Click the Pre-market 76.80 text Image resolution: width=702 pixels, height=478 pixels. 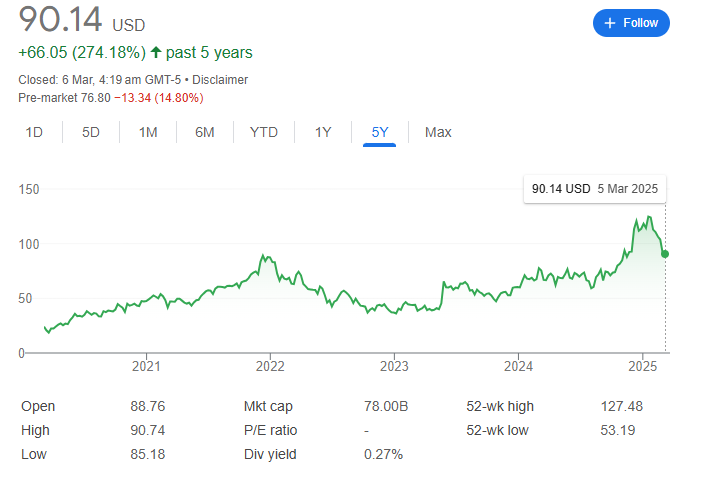click(x=64, y=98)
